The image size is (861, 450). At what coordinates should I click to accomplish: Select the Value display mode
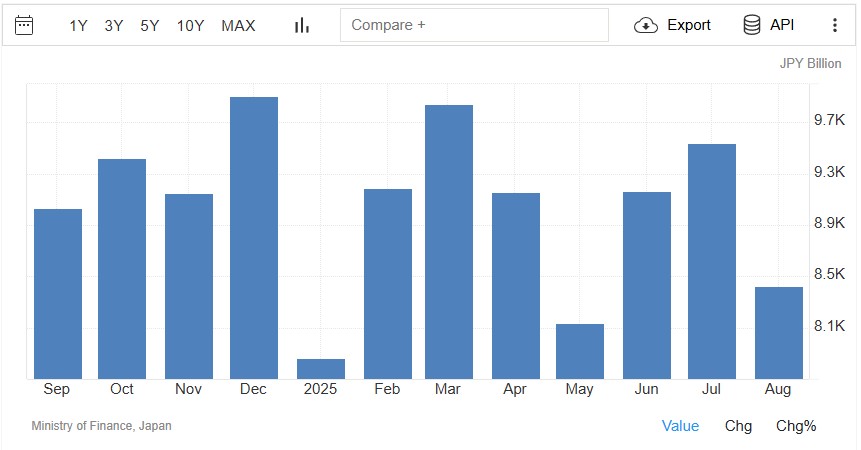680,426
